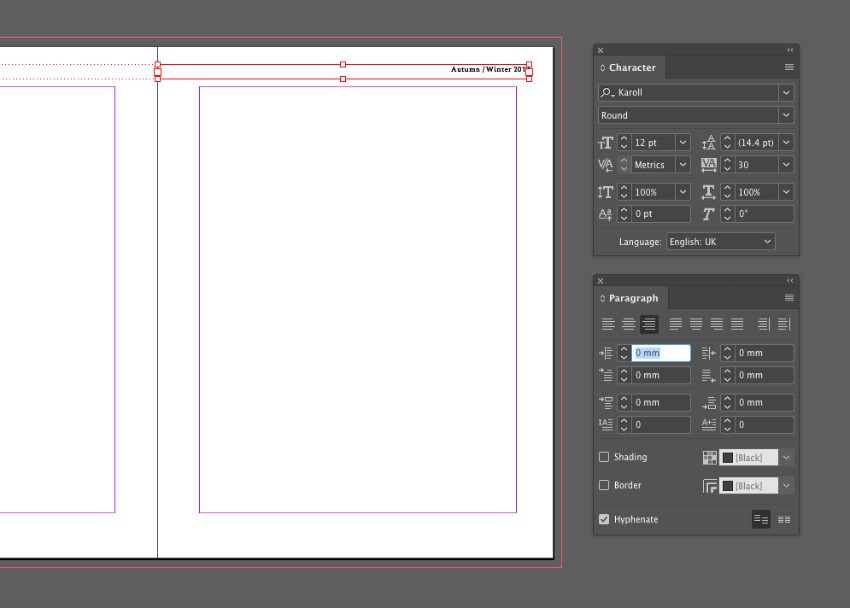Click the leading icon
The image size is (850, 608).
click(709, 143)
